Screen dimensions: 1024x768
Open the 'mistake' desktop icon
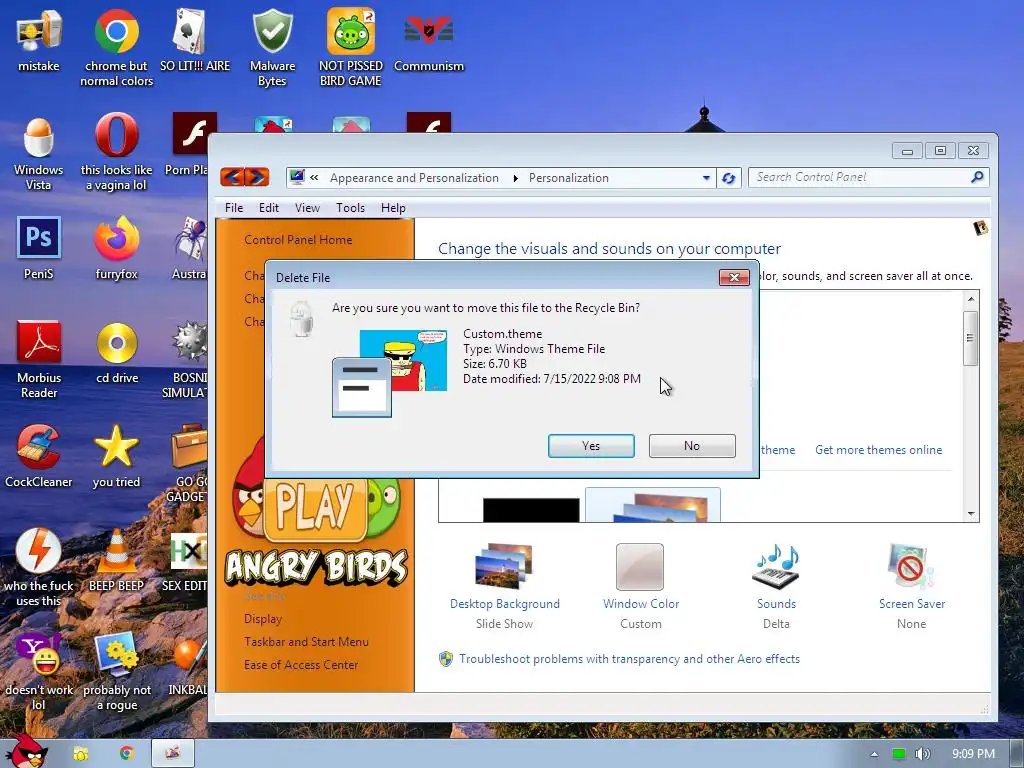coord(39,39)
